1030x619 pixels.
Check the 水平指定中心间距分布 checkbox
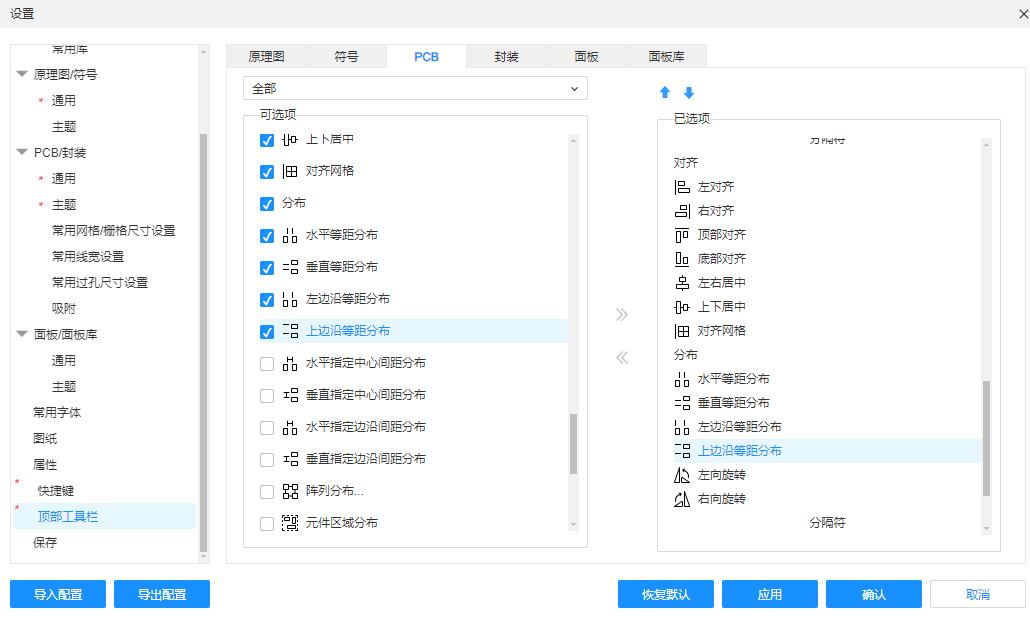pyautogui.click(x=267, y=364)
